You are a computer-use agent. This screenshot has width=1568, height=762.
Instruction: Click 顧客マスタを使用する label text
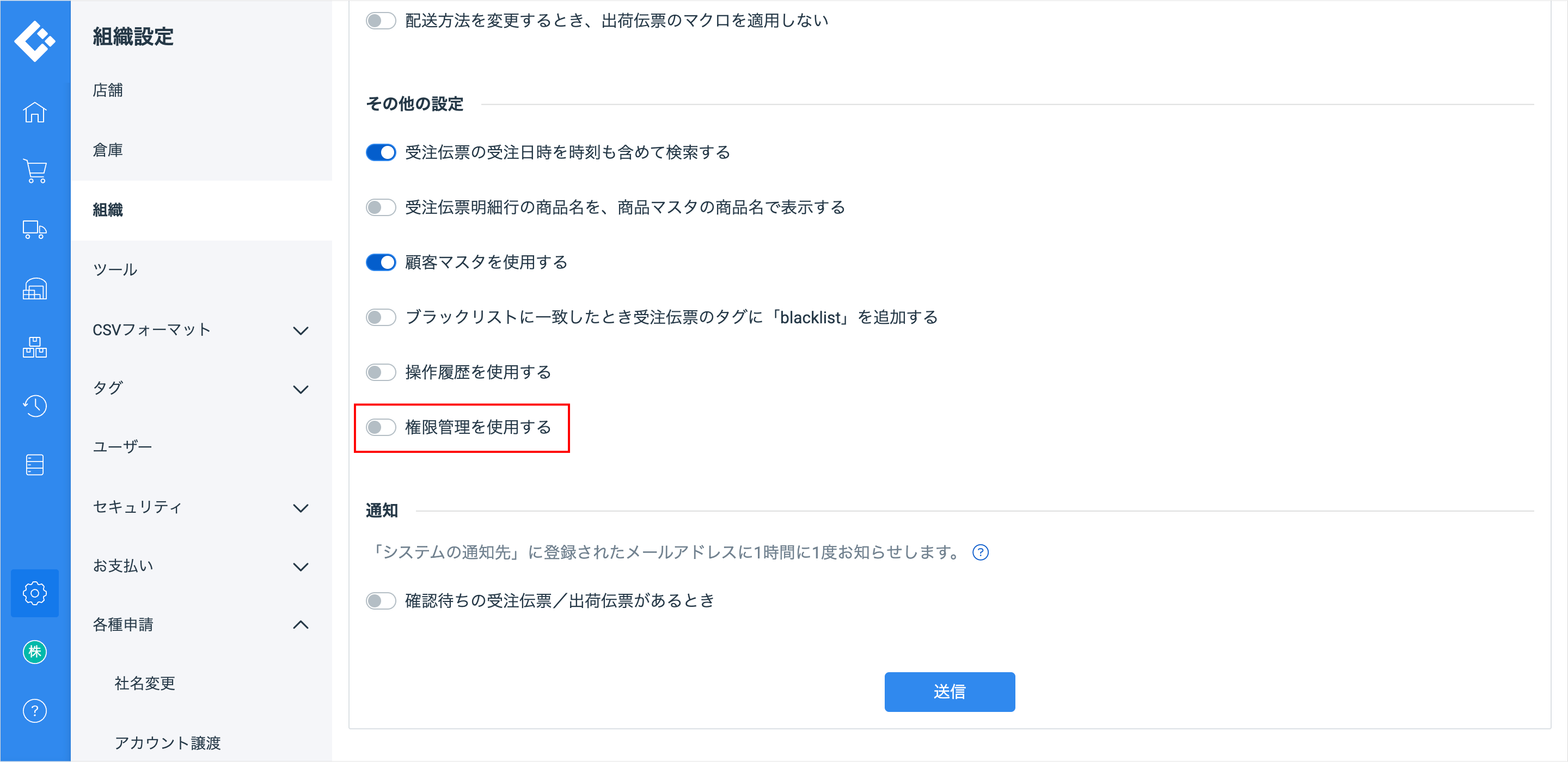(x=486, y=262)
